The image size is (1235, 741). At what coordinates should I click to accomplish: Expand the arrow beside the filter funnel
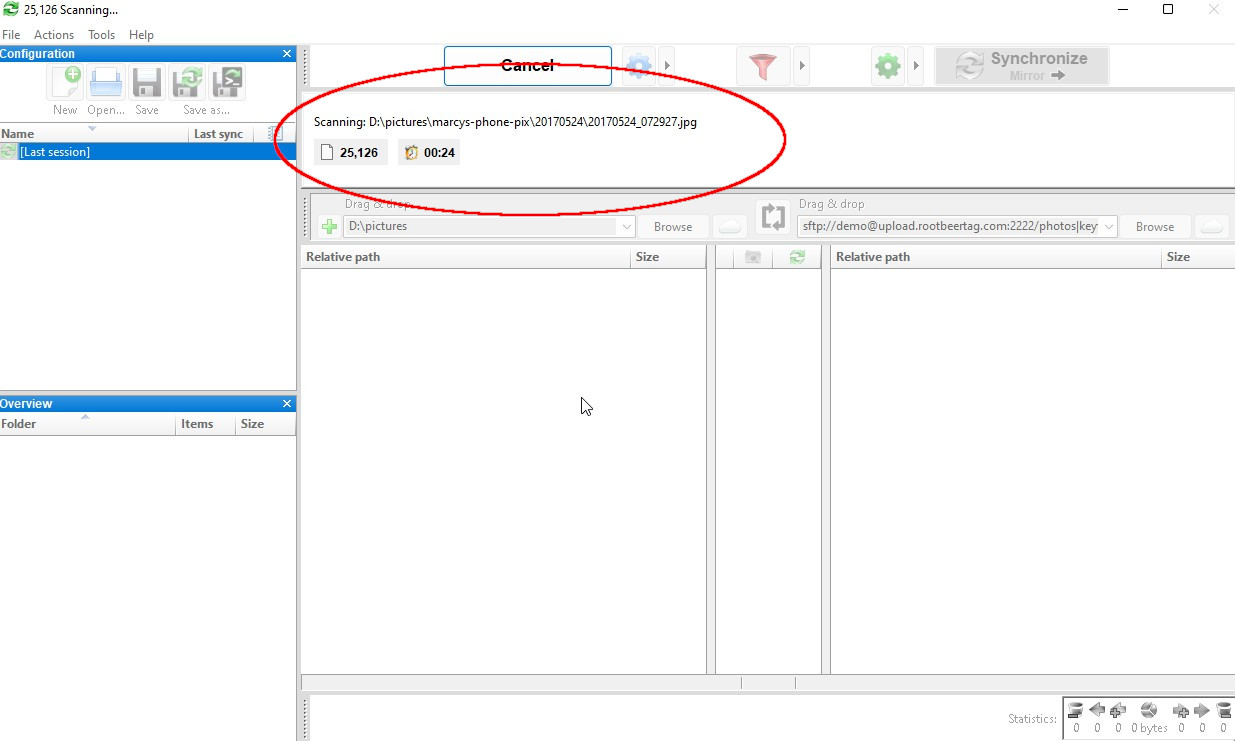click(x=801, y=66)
